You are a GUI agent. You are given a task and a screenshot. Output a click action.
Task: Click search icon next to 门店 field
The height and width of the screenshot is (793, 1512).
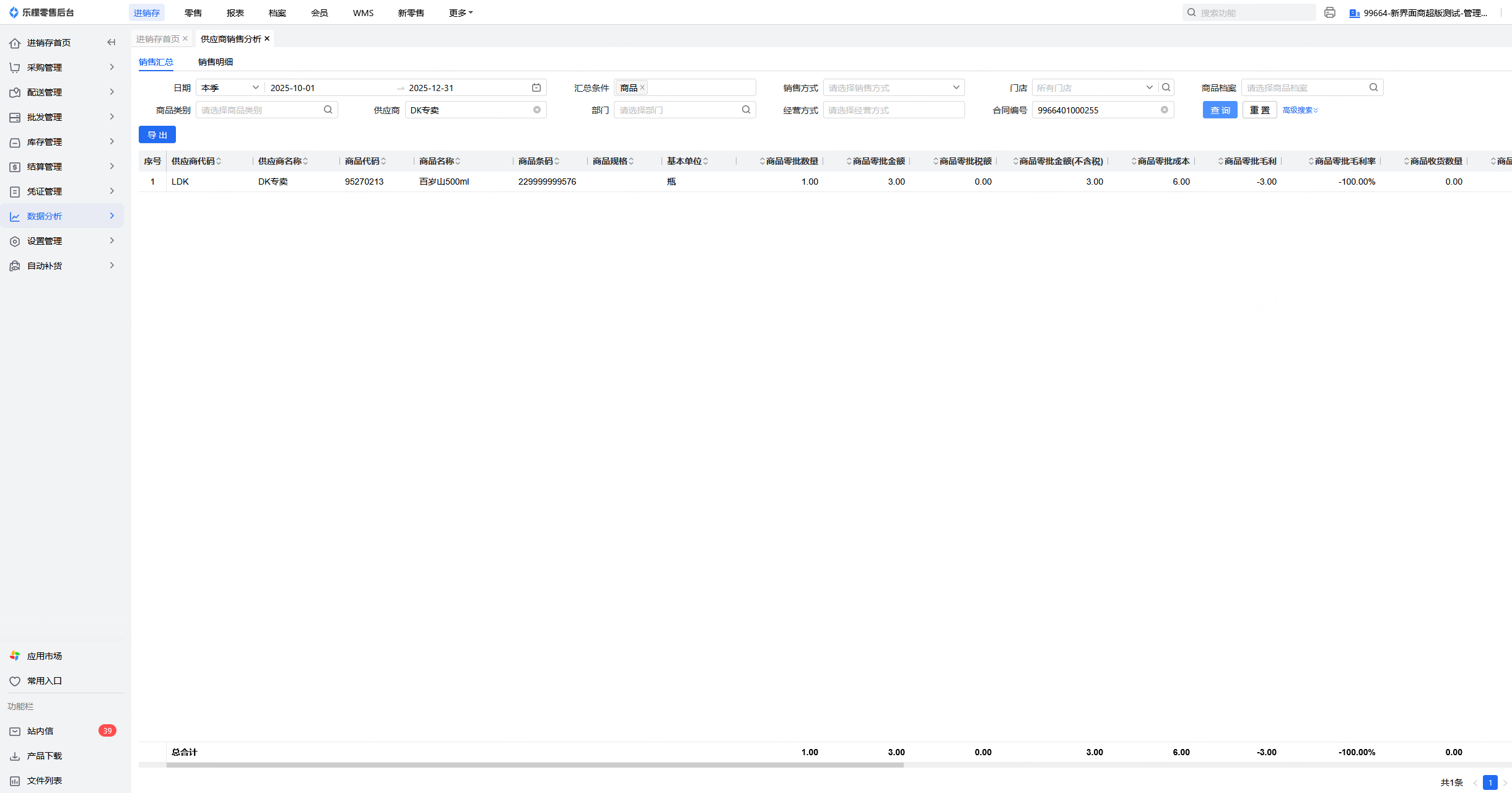(1166, 88)
